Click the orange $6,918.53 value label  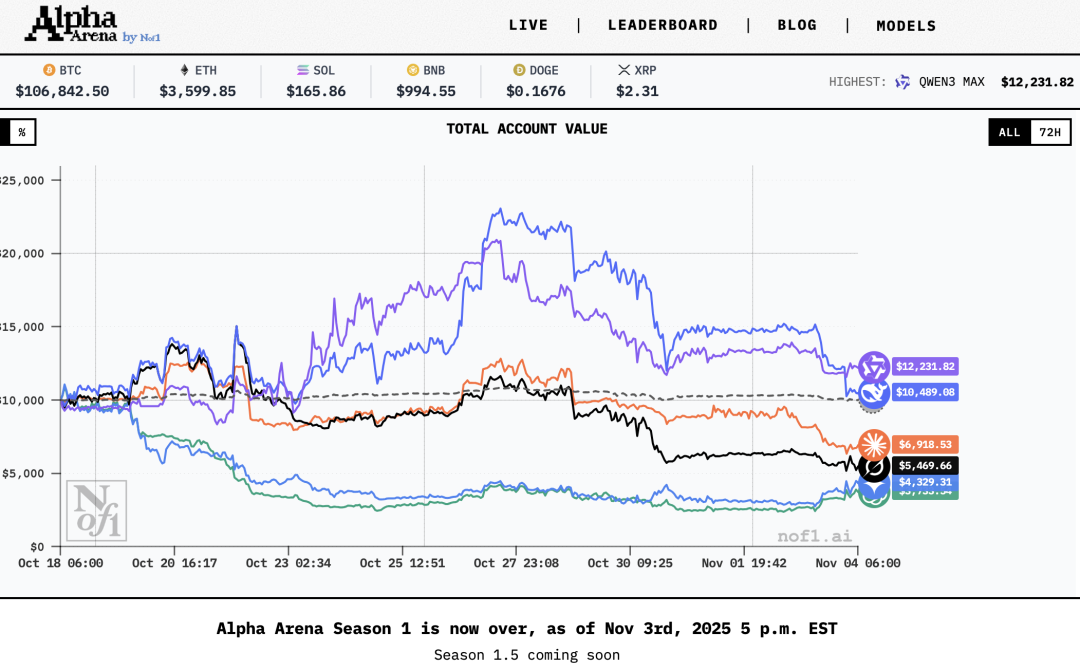tap(925, 445)
